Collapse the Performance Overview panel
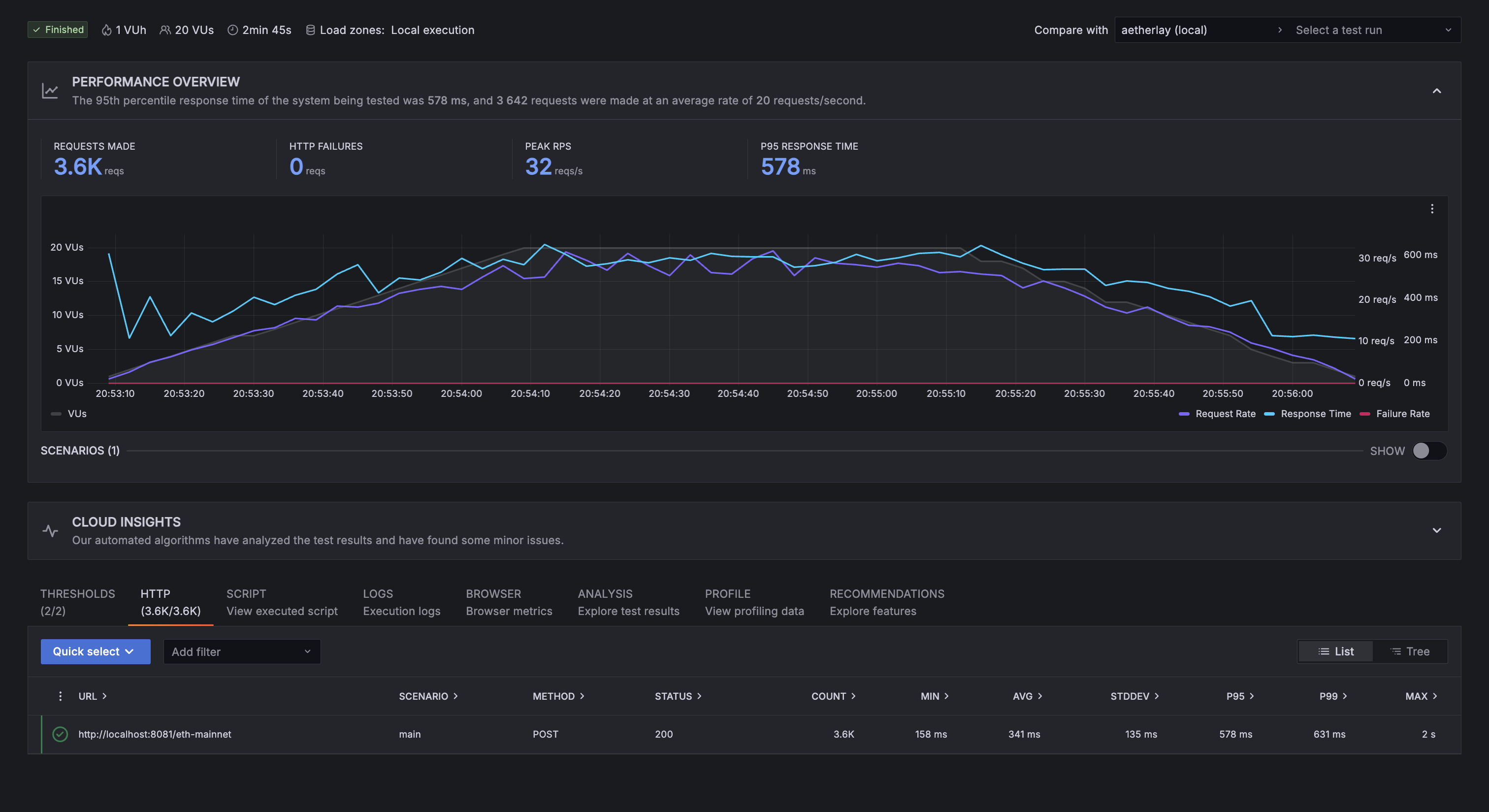Viewport: 1489px width, 812px height. 1436,91
